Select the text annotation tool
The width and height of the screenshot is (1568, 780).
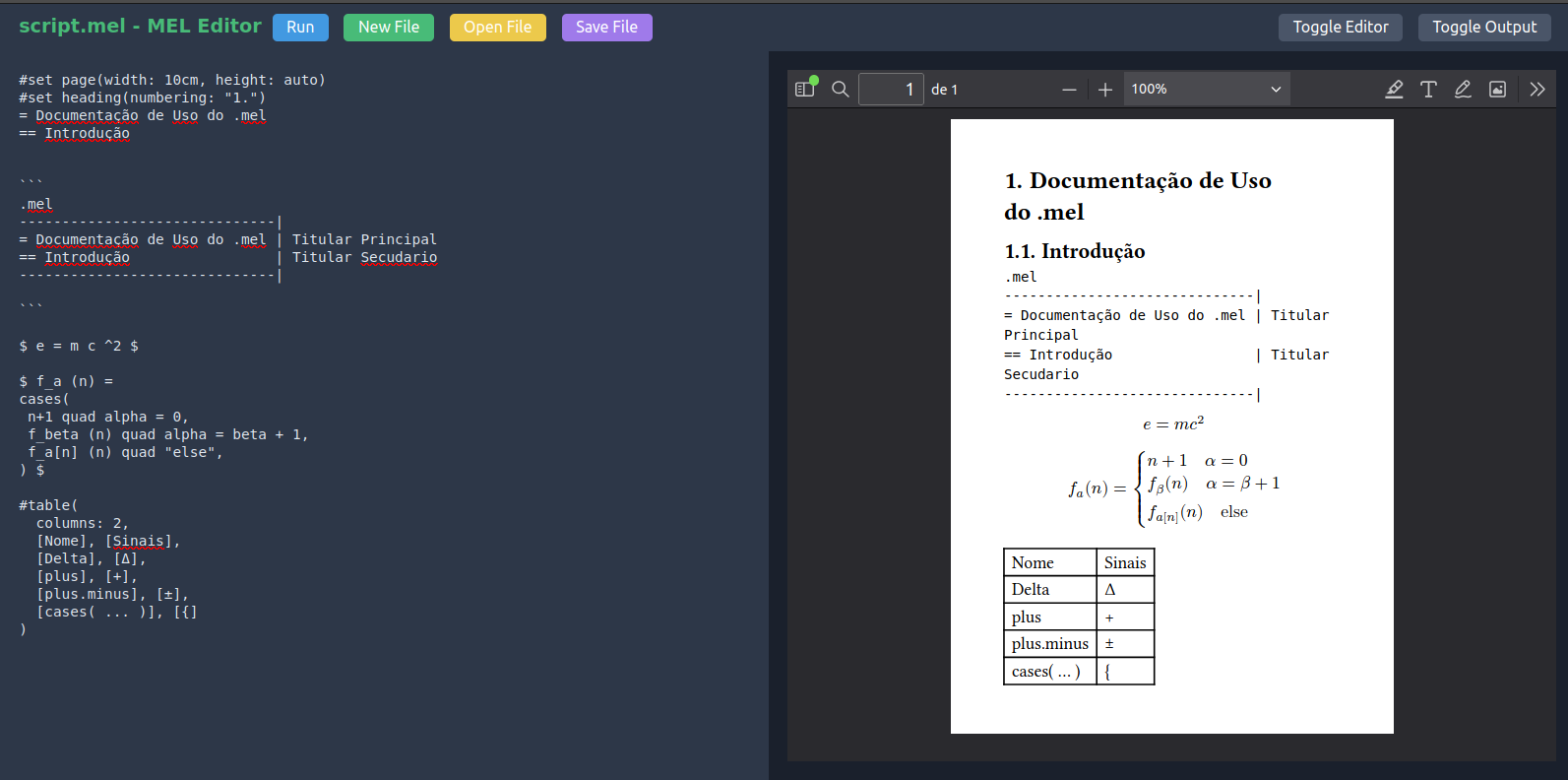pos(1428,90)
